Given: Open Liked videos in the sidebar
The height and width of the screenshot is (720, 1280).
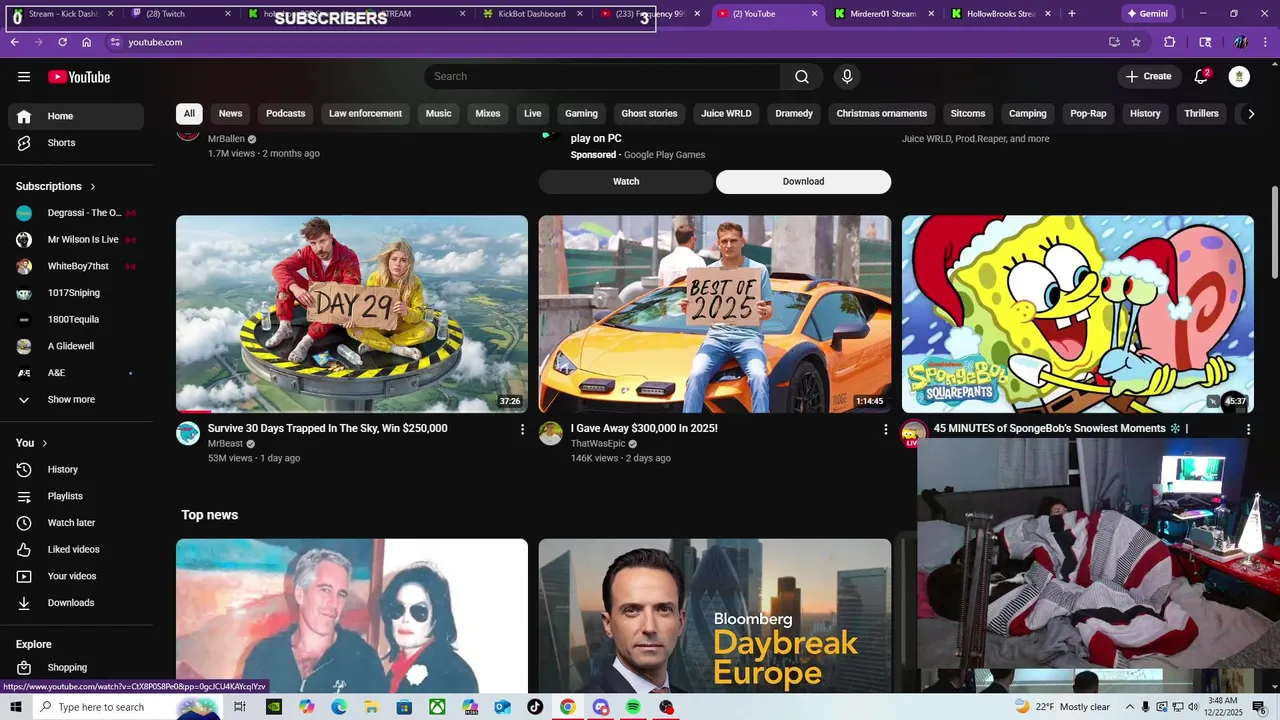Looking at the screenshot, I should click(x=76, y=550).
